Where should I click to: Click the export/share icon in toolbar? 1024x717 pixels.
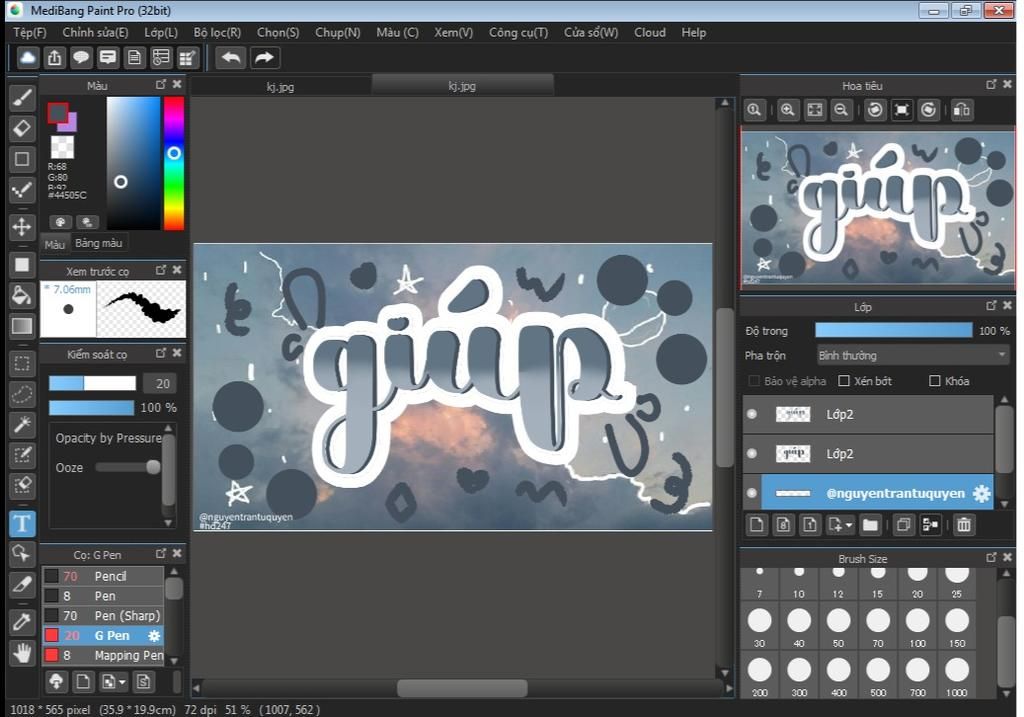[x=54, y=58]
